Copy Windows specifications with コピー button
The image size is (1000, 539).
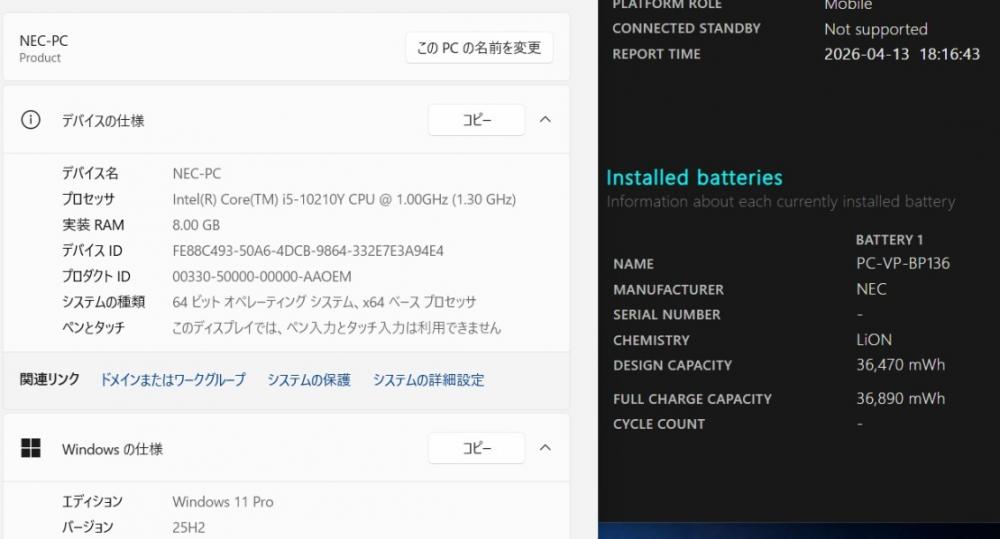476,448
